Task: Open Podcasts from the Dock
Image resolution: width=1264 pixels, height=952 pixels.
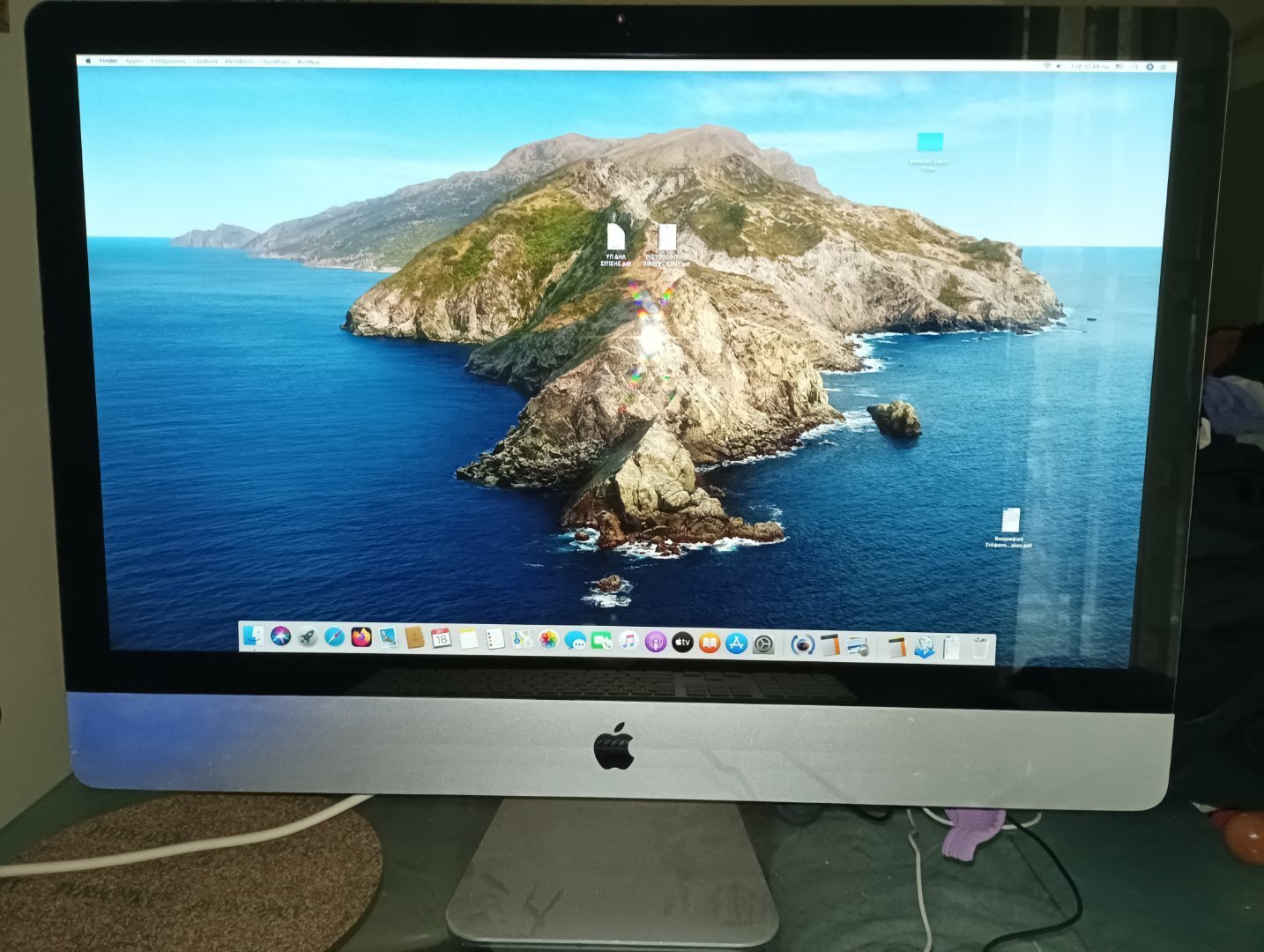Action: tap(655, 643)
